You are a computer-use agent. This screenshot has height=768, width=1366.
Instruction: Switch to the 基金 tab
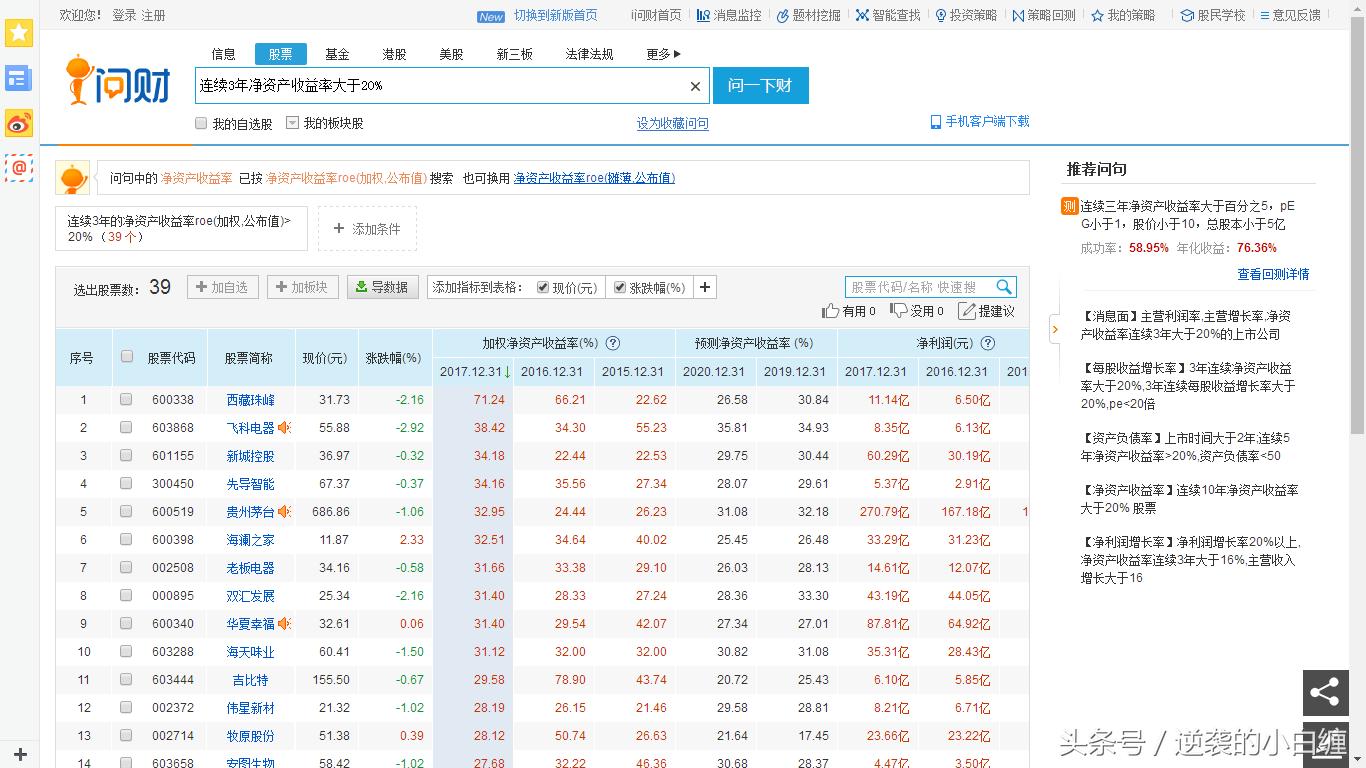[337, 54]
